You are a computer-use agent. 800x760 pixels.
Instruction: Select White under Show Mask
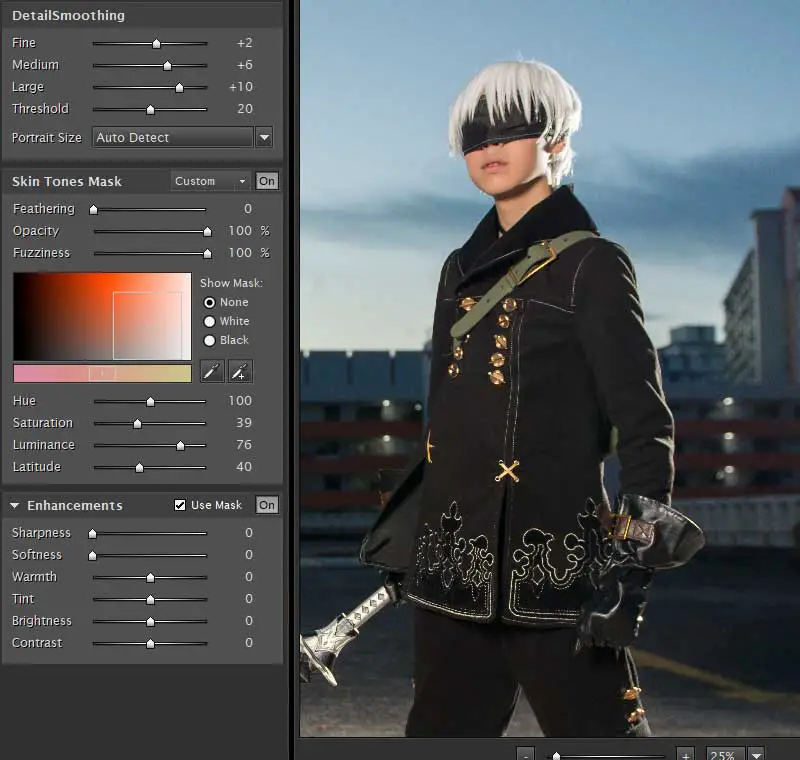tap(209, 321)
